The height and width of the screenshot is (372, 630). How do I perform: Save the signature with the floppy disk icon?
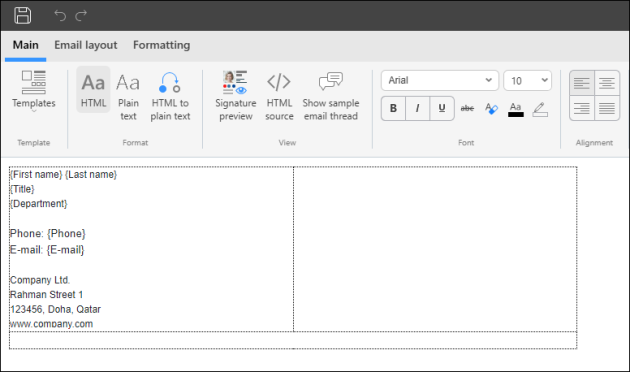tap(22, 16)
